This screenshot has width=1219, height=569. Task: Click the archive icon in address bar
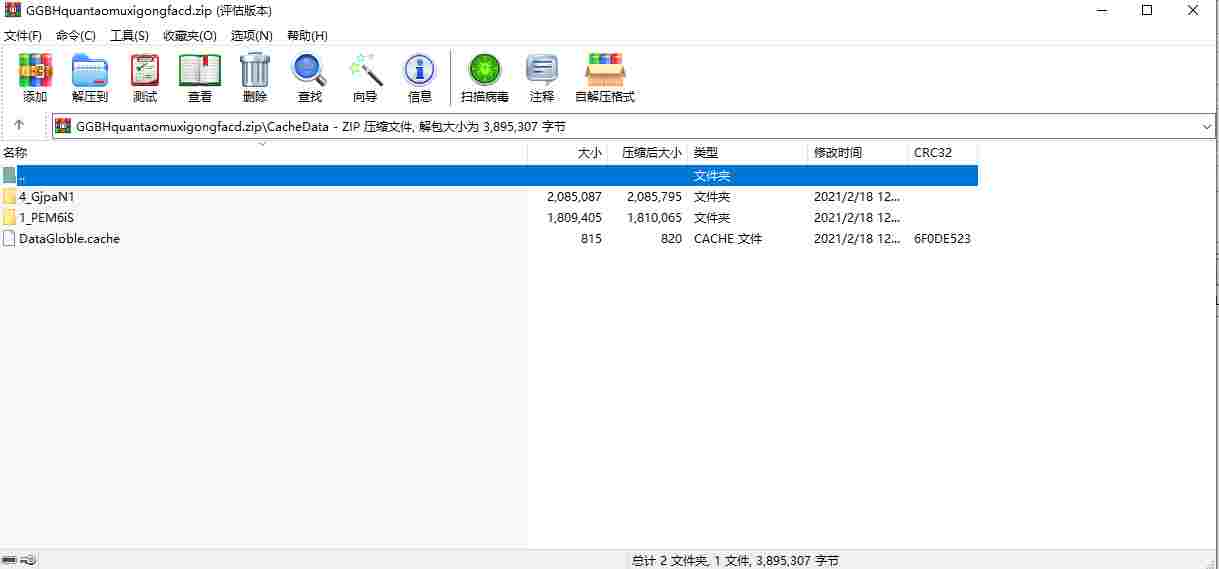coord(63,126)
